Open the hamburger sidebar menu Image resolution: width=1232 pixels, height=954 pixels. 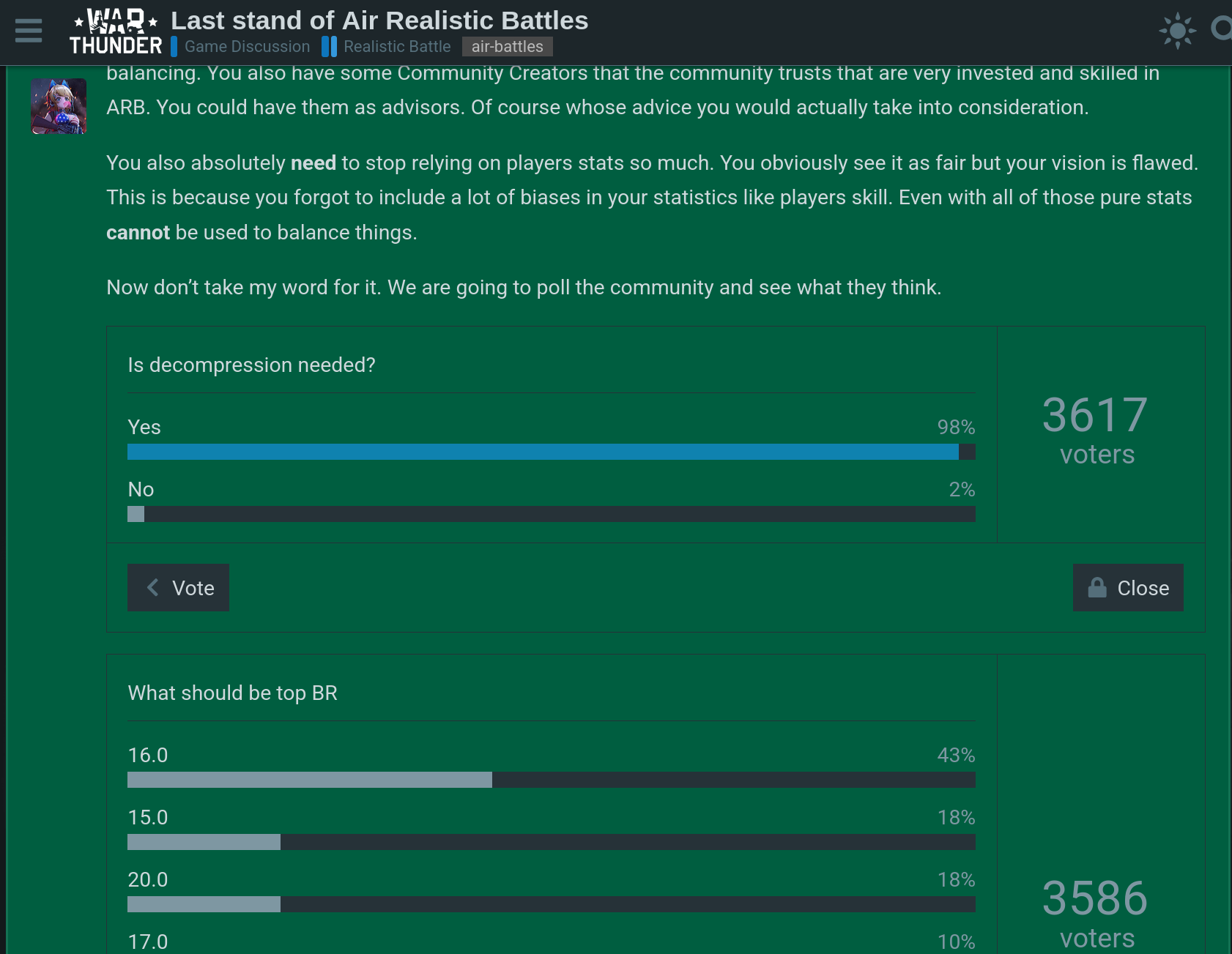tap(29, 31)
